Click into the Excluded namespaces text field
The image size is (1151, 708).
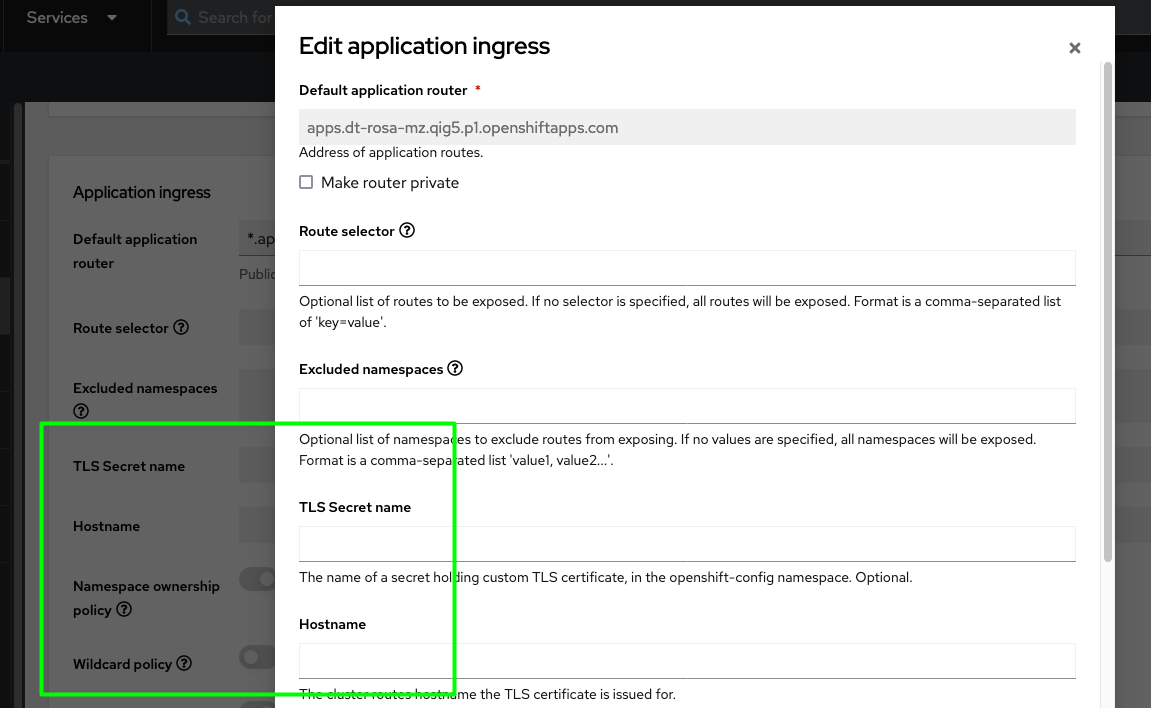click(687, 406)
